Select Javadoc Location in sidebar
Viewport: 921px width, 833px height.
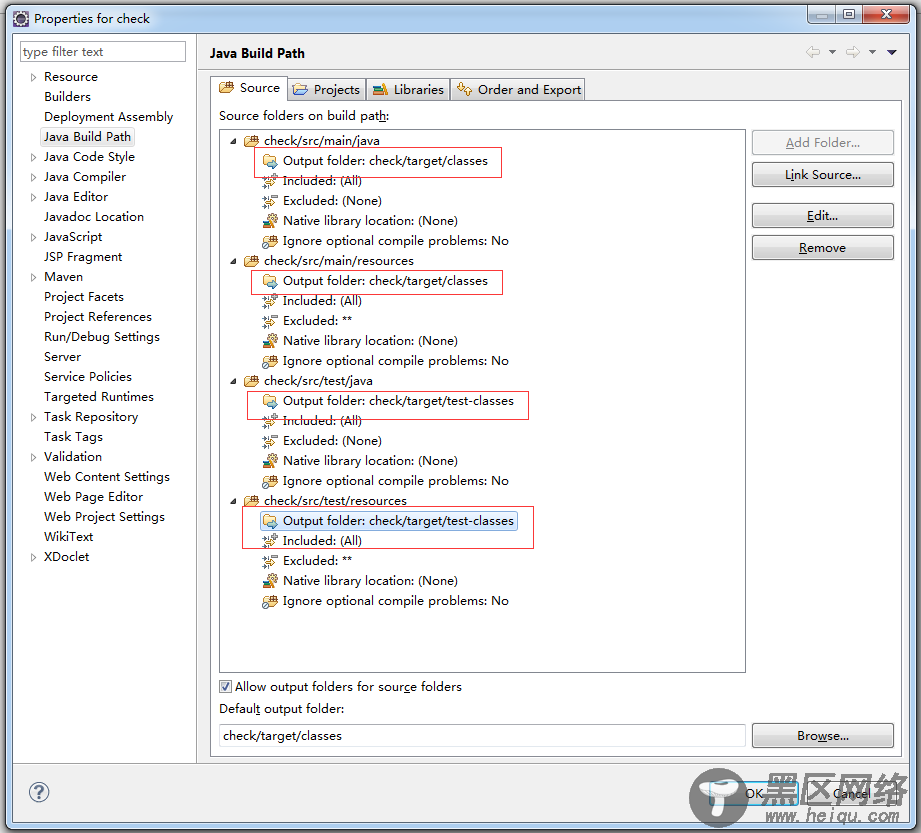pos(94,217)
